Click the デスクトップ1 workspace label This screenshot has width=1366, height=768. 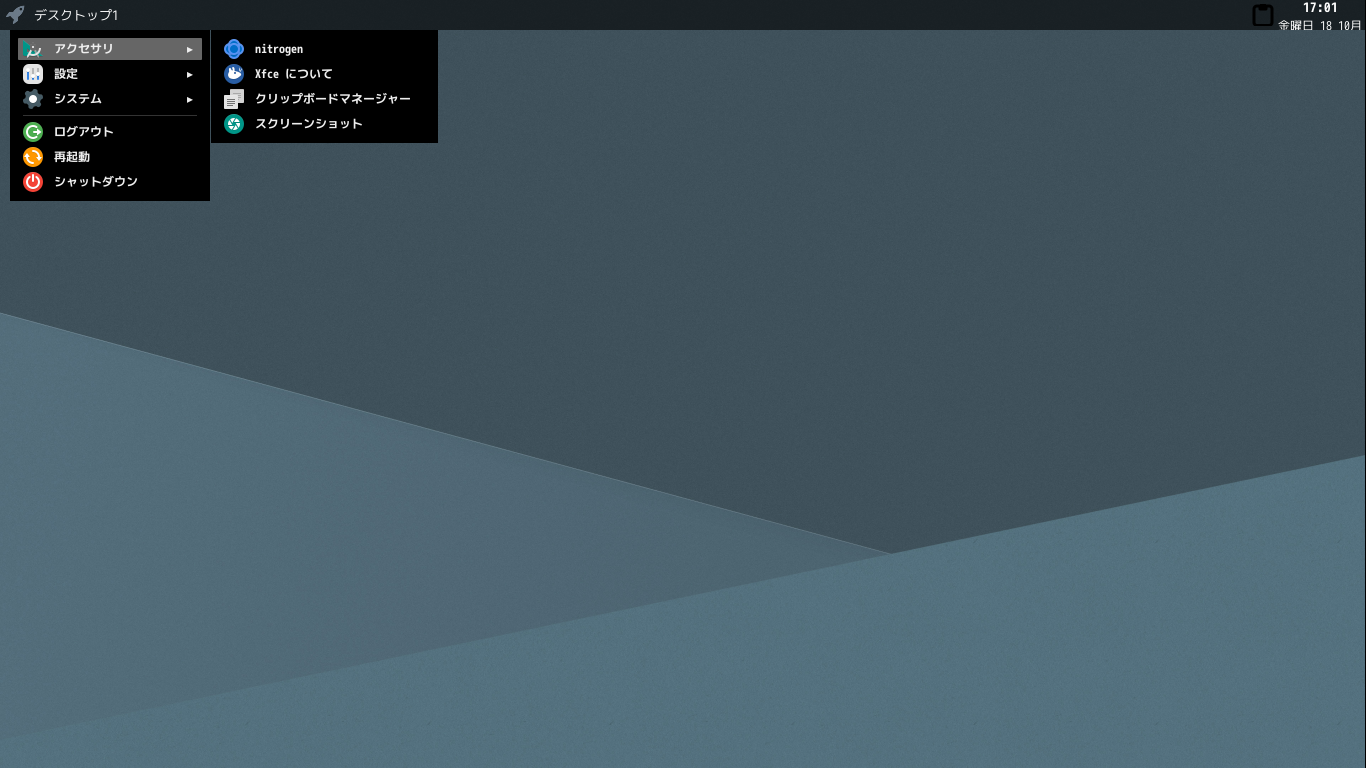pos(76,15)
